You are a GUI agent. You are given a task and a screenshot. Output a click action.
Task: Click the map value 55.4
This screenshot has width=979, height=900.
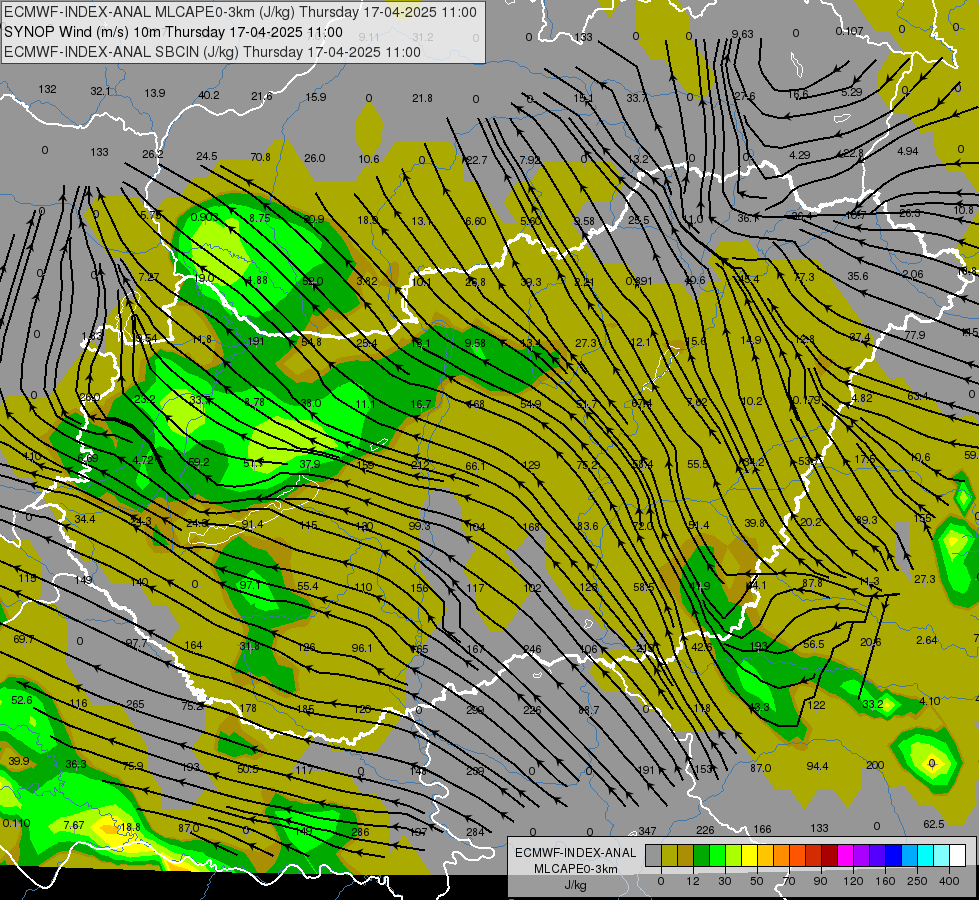pos(308,586)
